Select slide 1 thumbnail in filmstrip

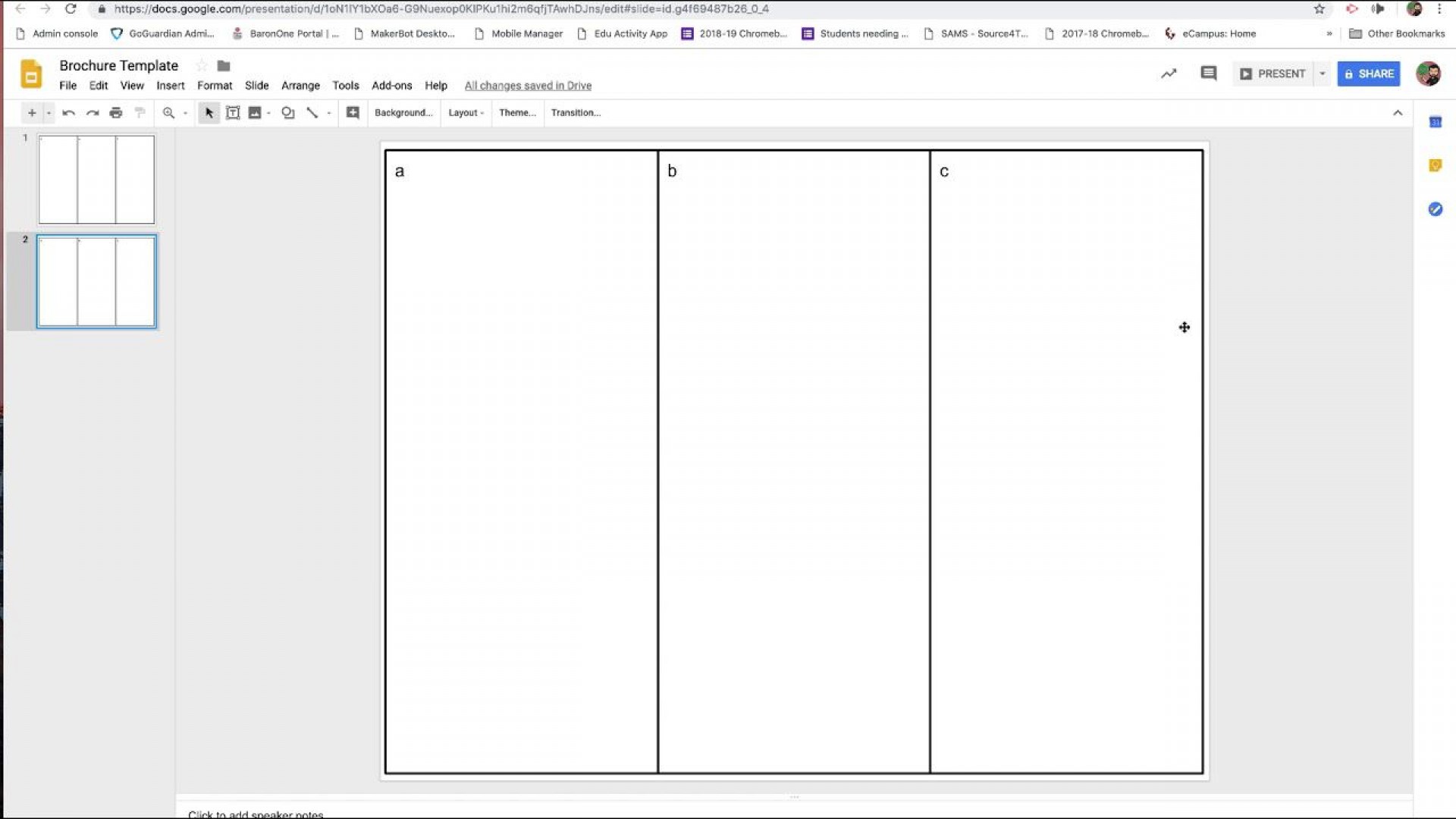point(96,180)
